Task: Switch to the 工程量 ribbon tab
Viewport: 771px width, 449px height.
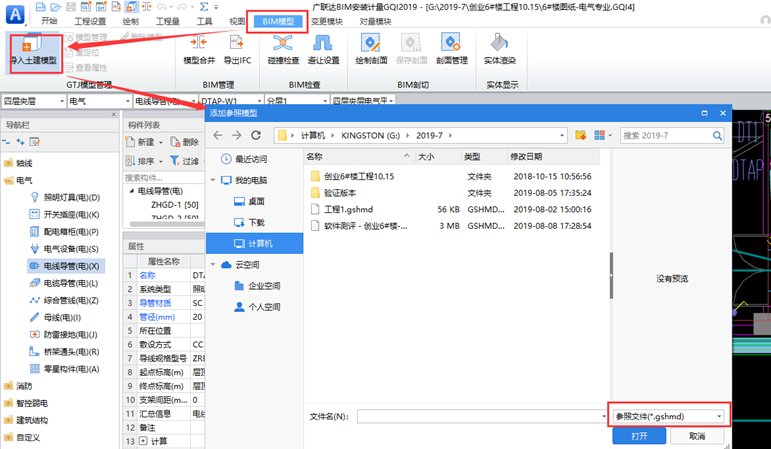Action: [x=169, y=21]
